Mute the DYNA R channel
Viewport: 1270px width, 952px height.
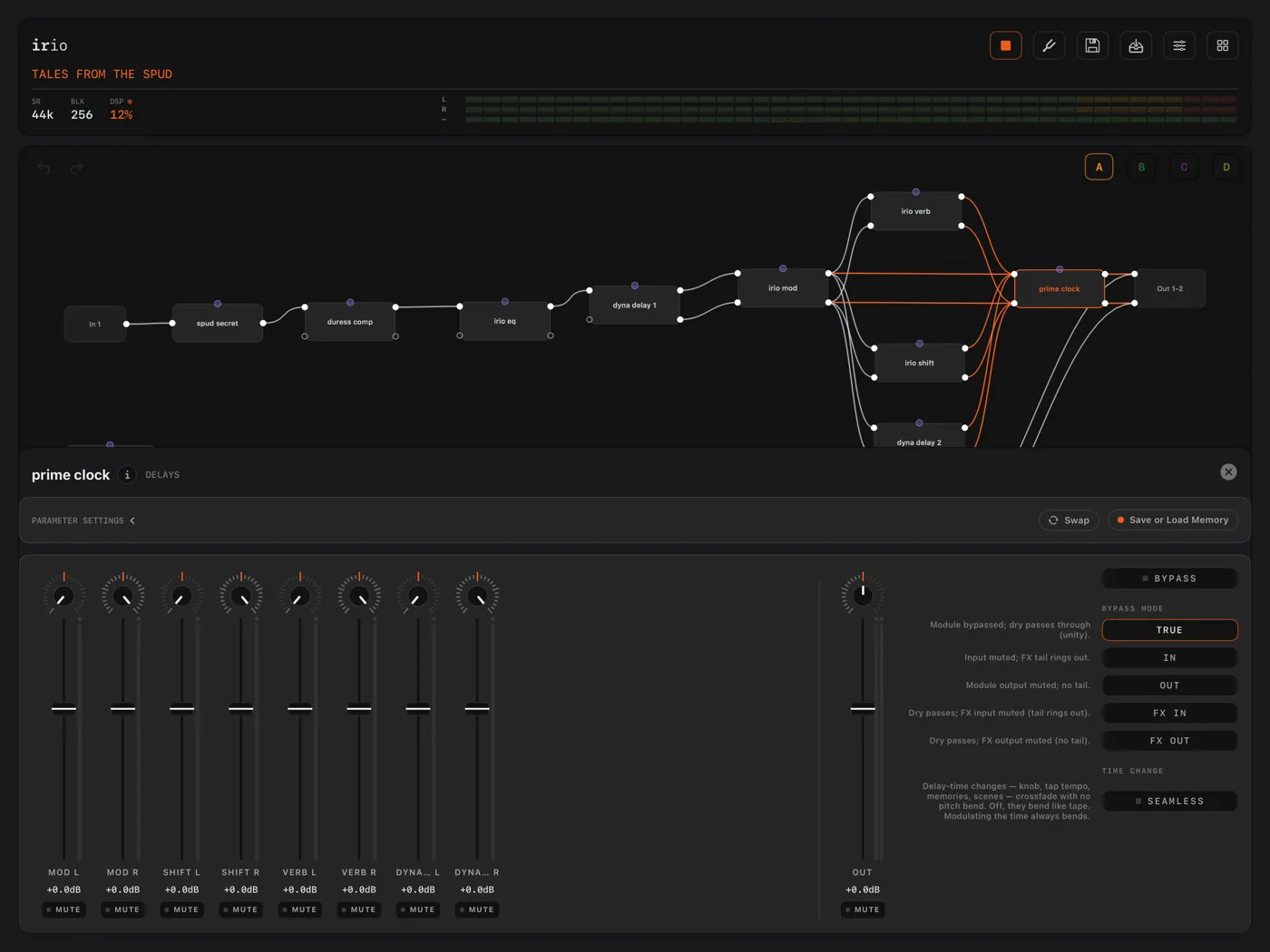coord(477,909)
